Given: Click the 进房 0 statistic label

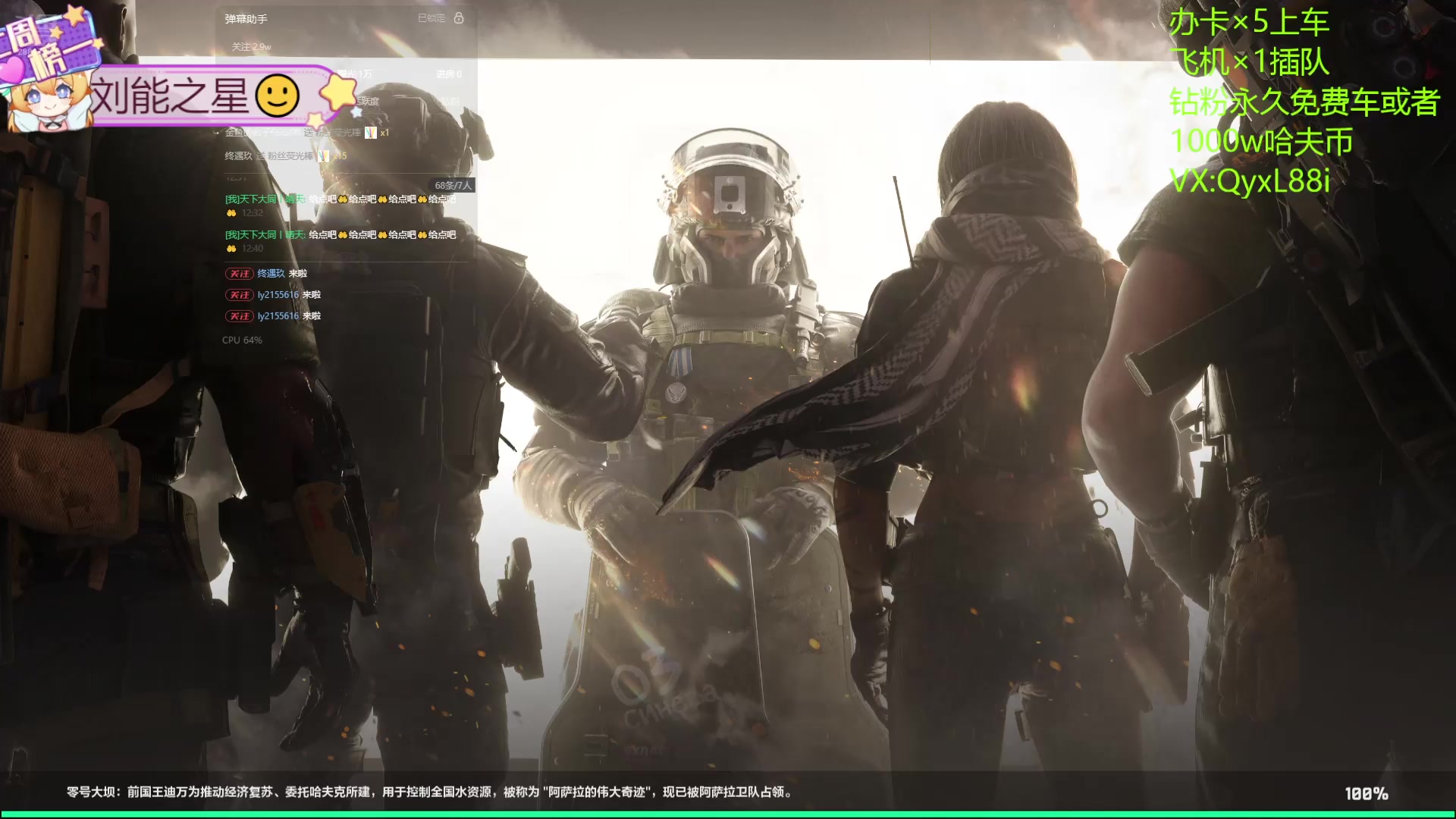Looking at the screenshot, I should [448, 74].
